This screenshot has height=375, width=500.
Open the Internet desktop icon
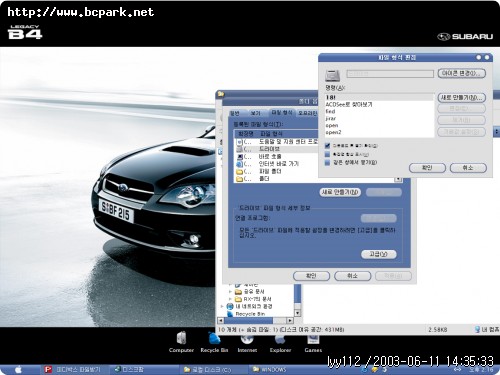(247, 343)
